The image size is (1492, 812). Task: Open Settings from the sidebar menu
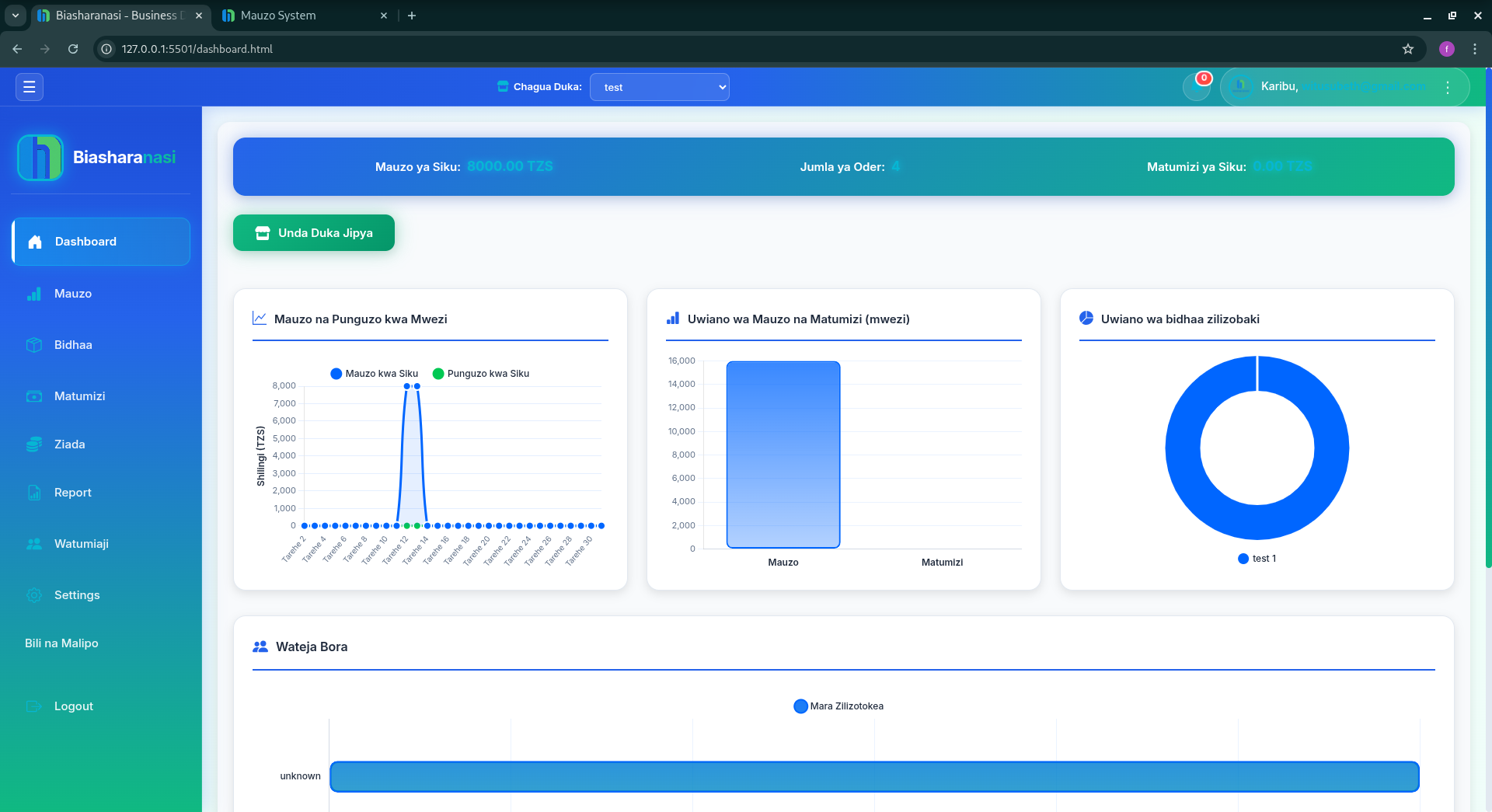pos(34,595)
